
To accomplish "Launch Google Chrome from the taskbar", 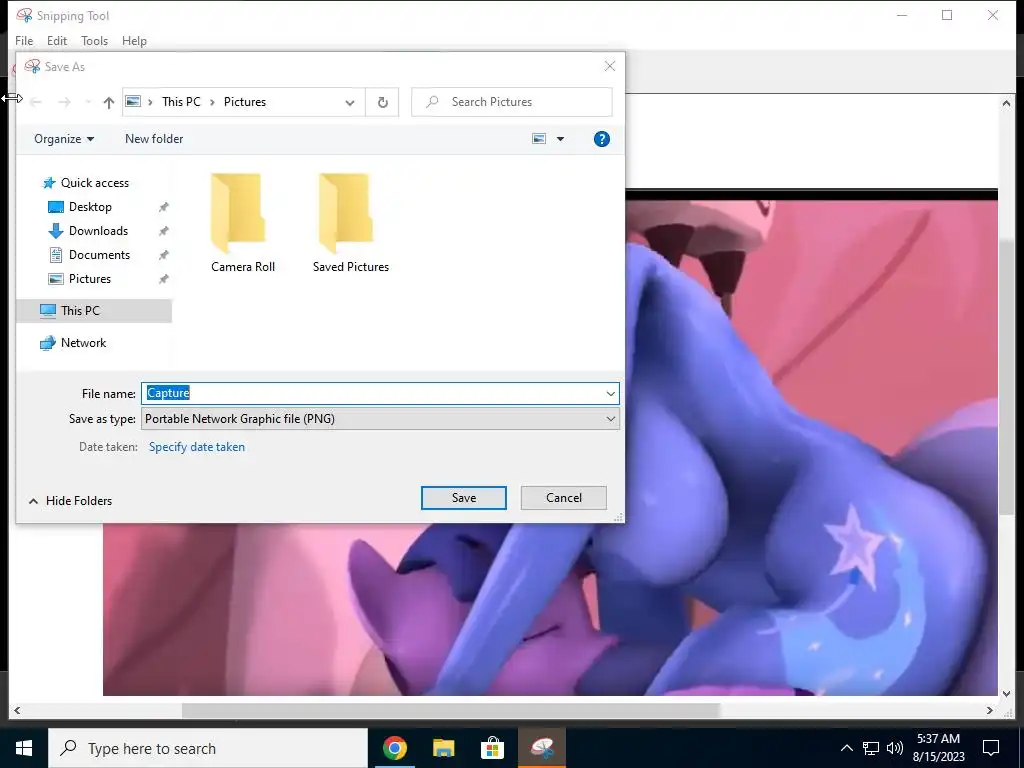I will 394,748.
